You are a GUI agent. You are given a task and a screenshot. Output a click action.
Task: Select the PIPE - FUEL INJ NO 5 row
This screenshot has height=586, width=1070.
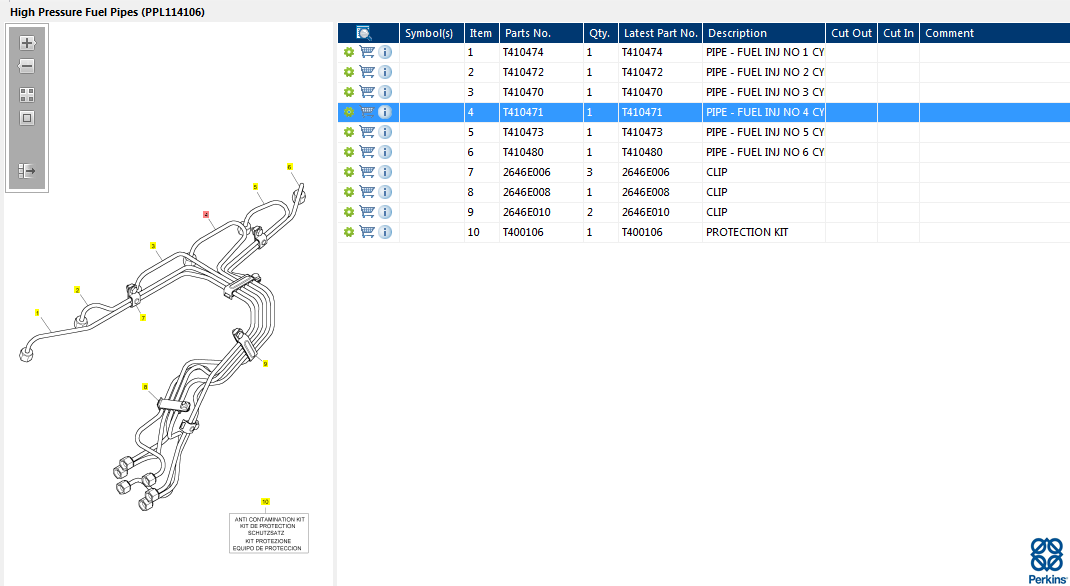(764, 132)
